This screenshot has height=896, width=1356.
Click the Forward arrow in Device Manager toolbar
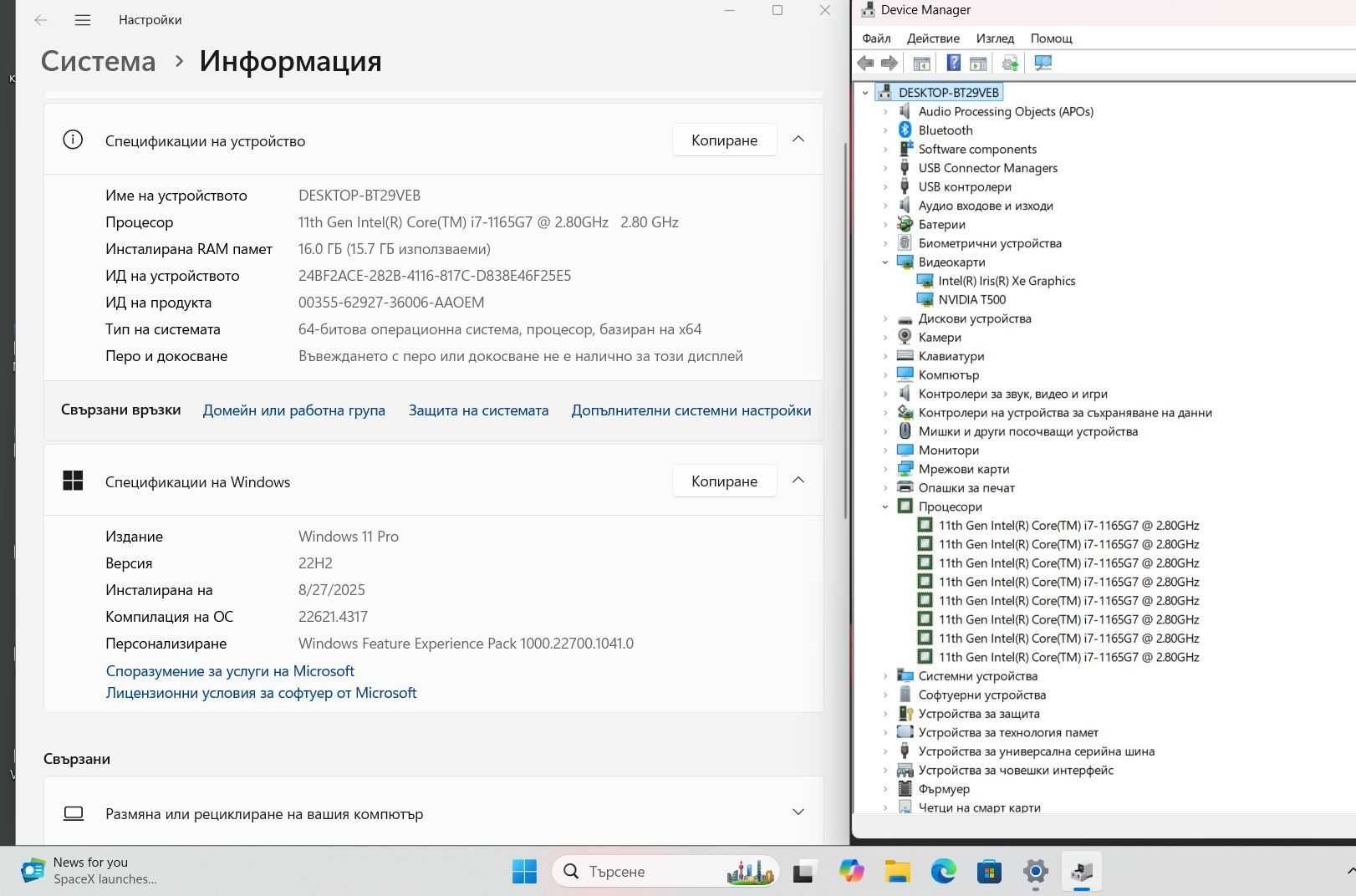[890, 63]
